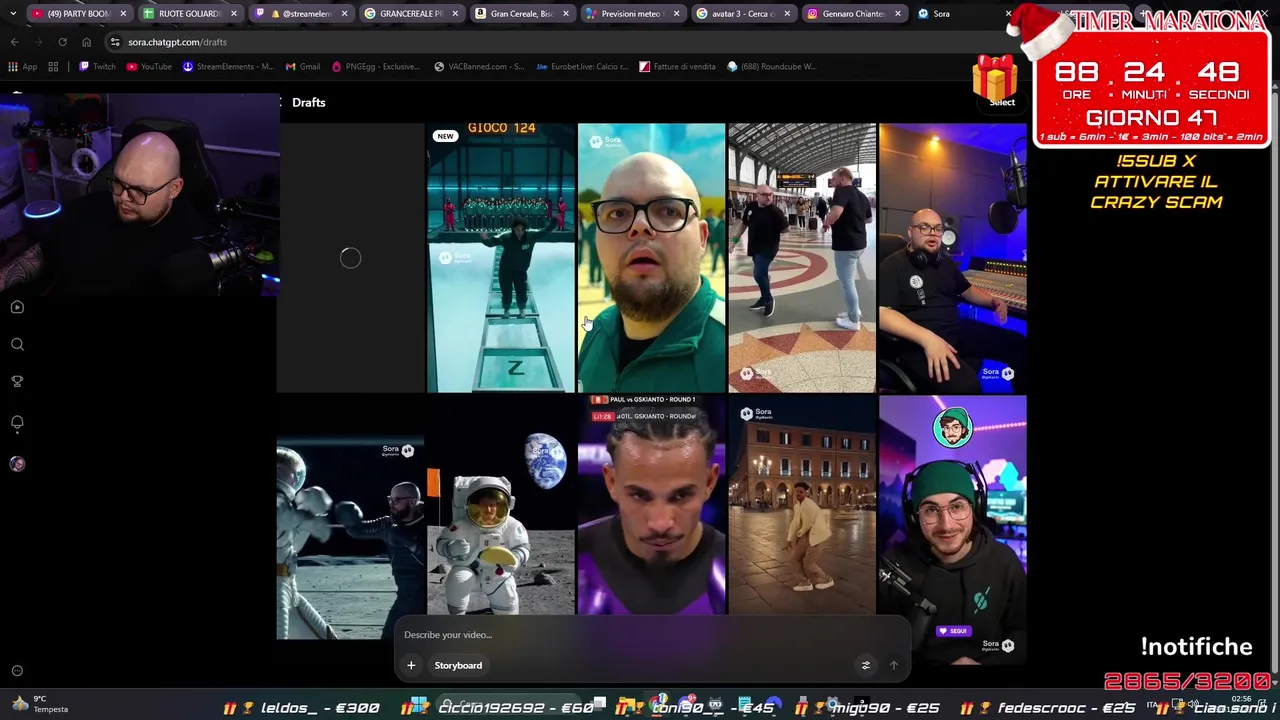This screenshot has width=1280, height=720.
Task: Go back from Drafts using the chevron
Action: click(282, 102)
